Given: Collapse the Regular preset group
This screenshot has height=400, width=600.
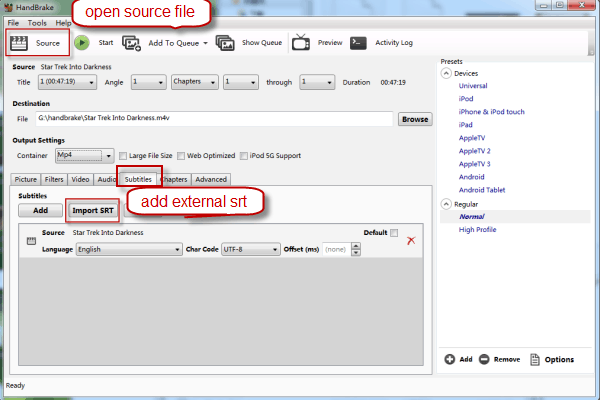Looking at the screenshot, I should click(446, 204).
